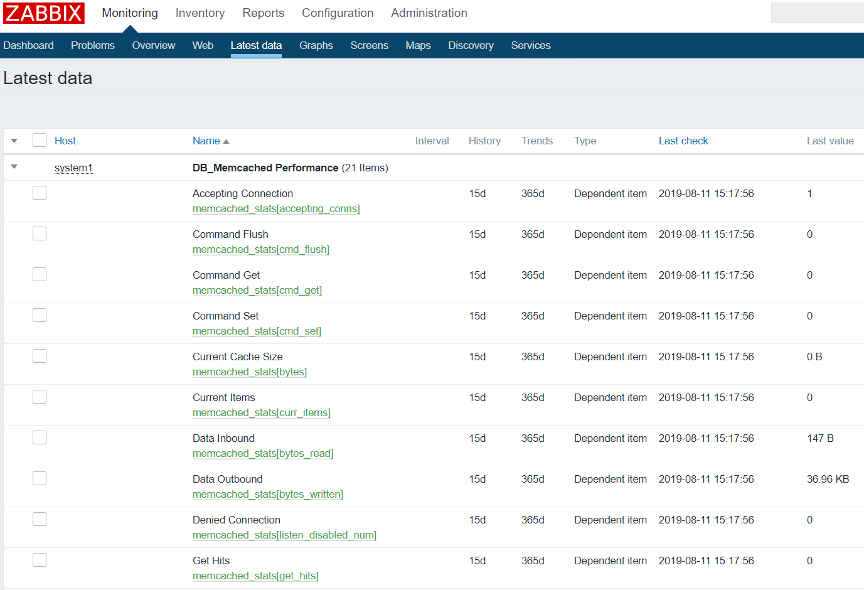Sort table by Last check column
This screenshot has width=864, height=590.
point(683,141)
